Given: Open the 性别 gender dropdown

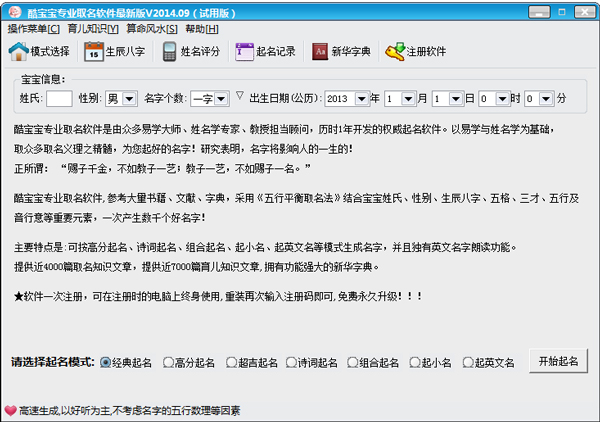Looking at the screenshot, I should [129, 99].
